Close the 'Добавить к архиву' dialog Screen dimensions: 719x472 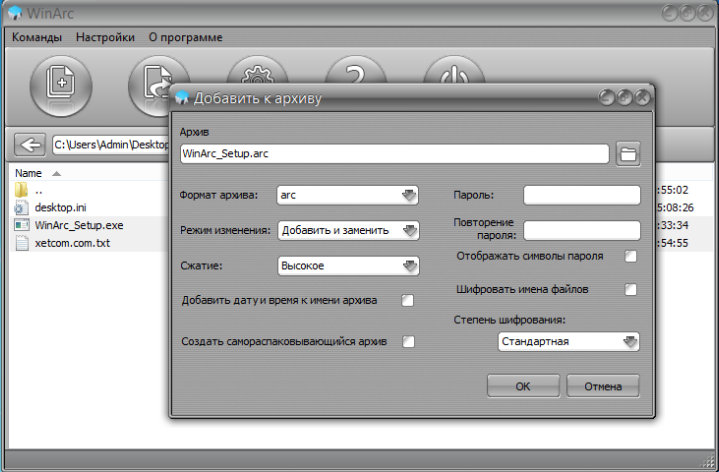tap(642, 97)
